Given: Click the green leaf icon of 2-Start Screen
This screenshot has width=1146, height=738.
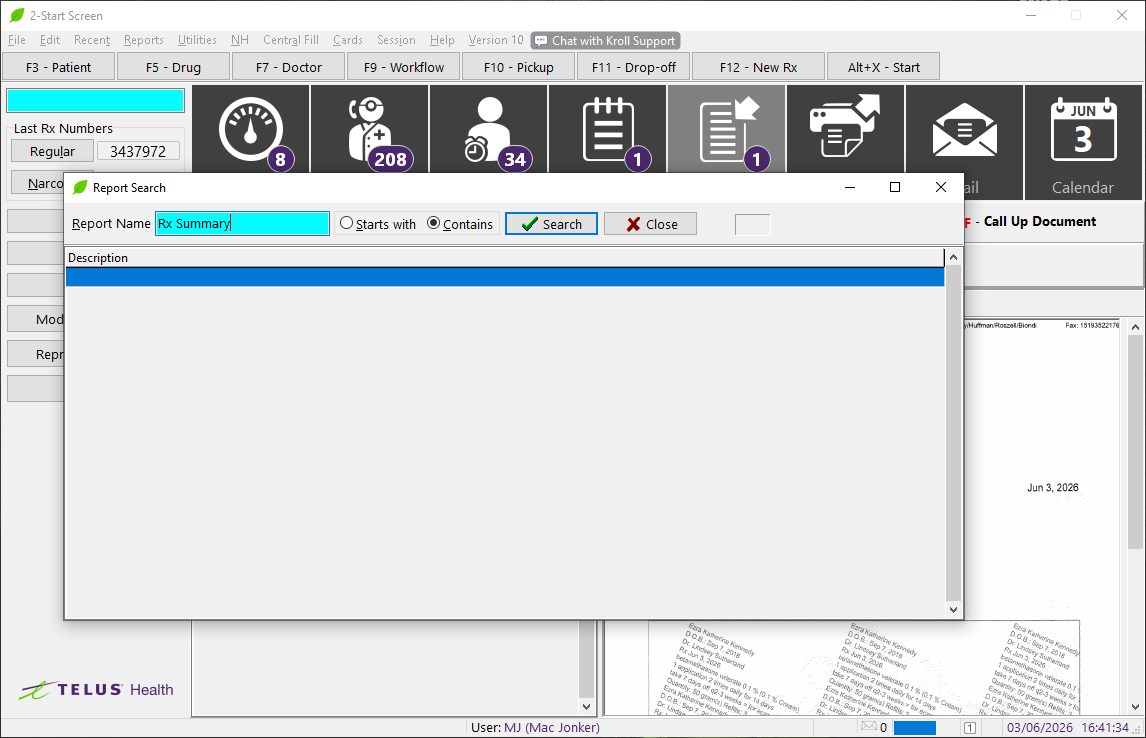Looking at the screenshot, I should (16, 15).
